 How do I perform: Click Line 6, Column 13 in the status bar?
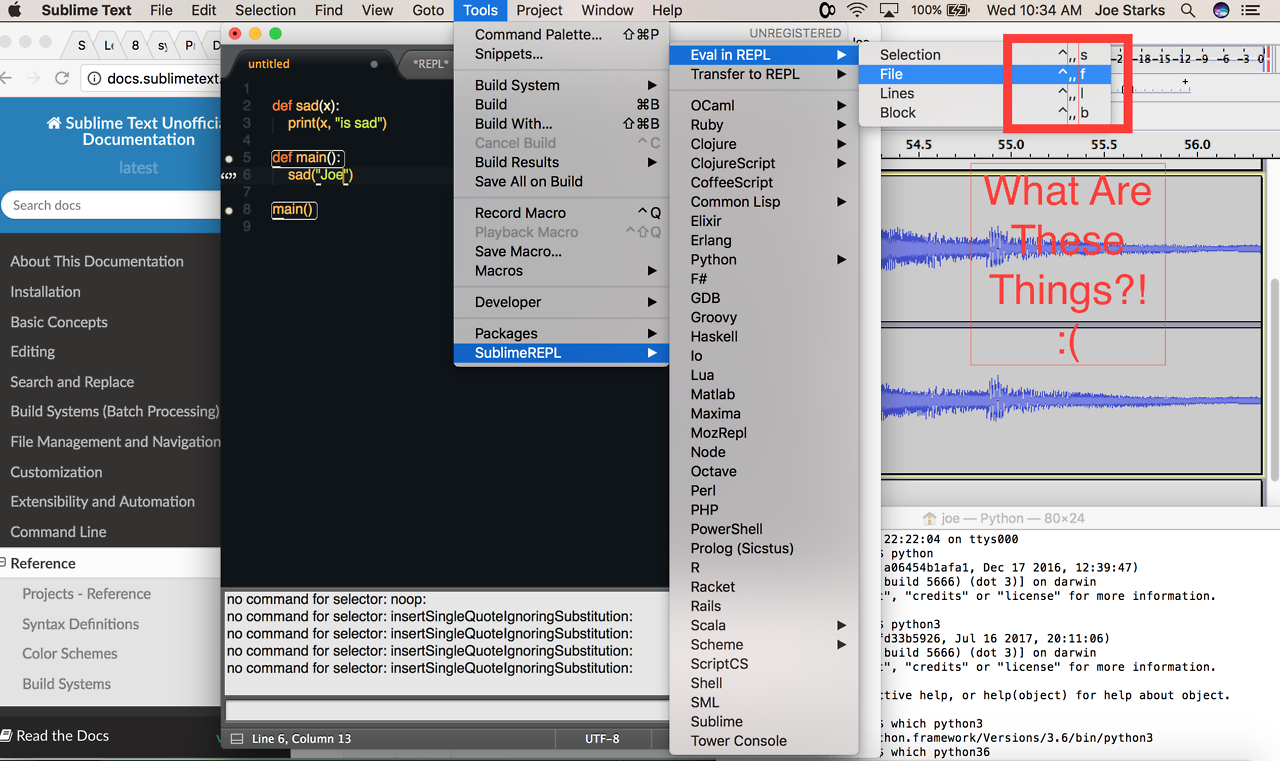tap(302, 739)
